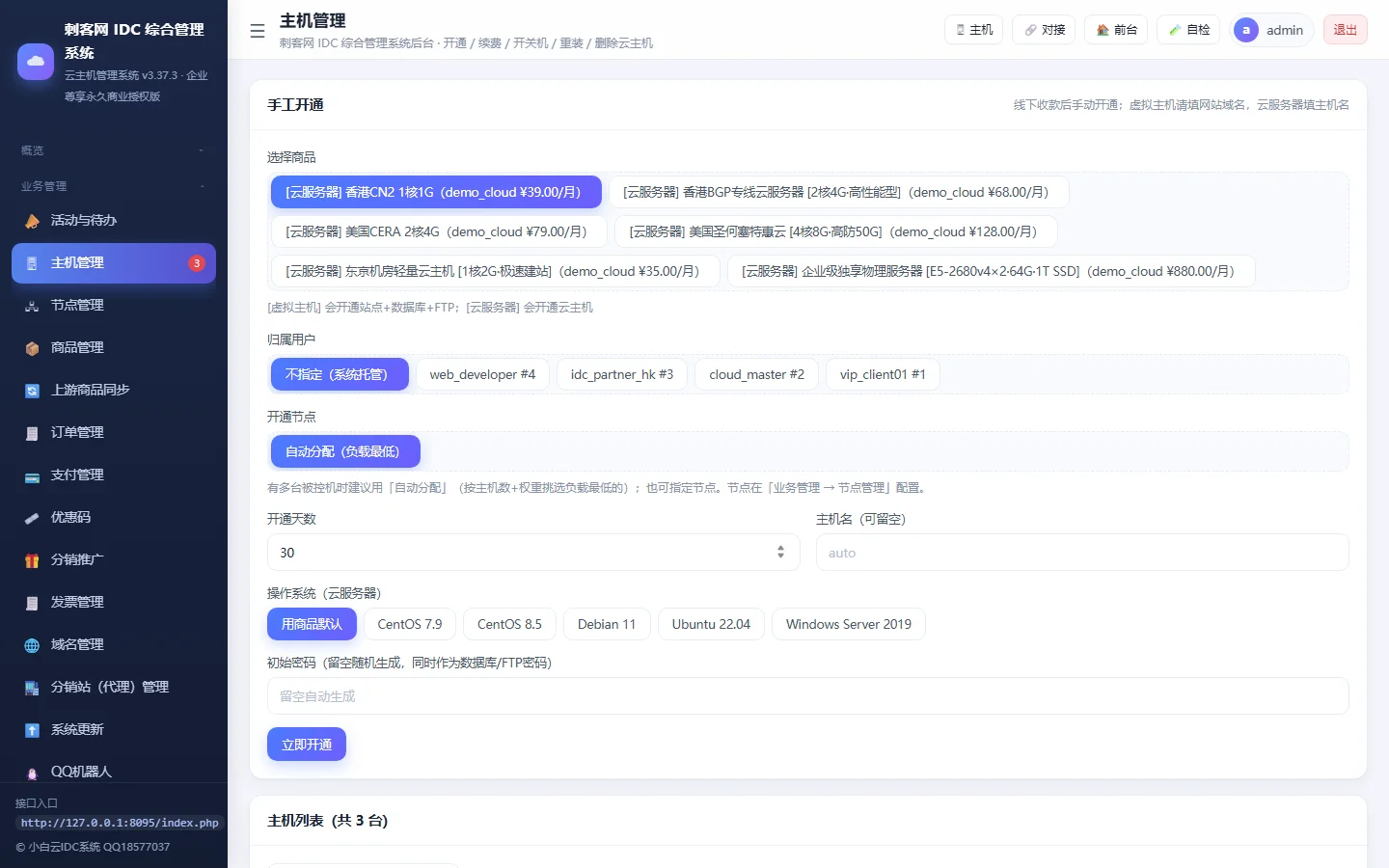This screenshot has height=868, width=1389.
Task: Click the 开通天数 input showing 30
Action: coord(533,553)
